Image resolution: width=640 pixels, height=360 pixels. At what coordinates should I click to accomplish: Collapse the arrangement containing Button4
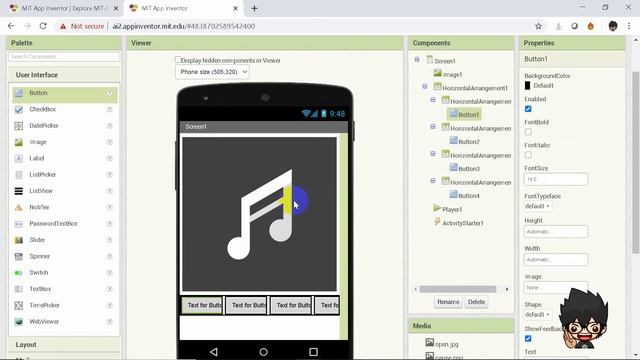(x=433, y=181)
